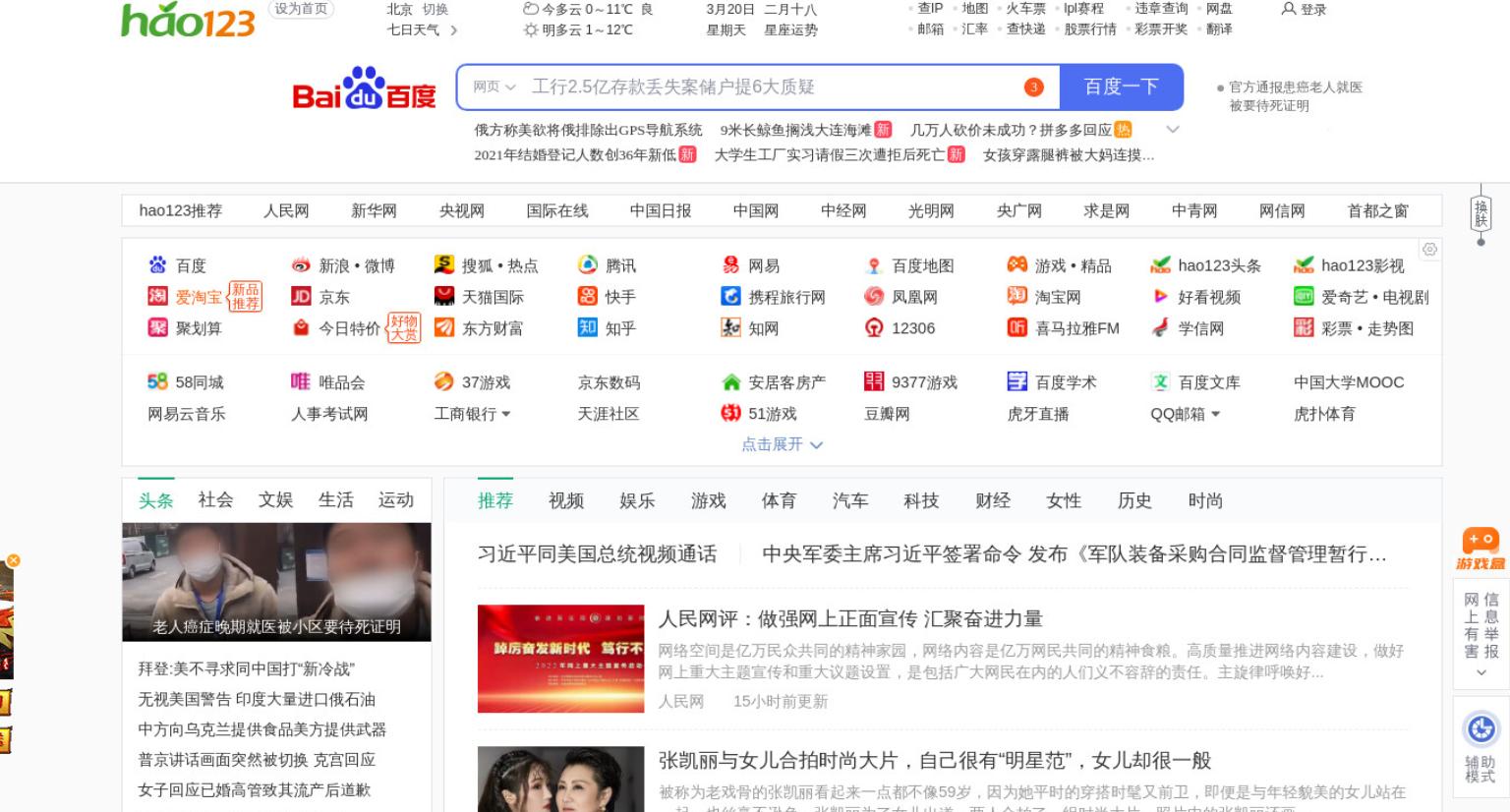Open the 爱奇艺 icon link
This screenshot has height=812, width=1510.
click(1304, 297)
